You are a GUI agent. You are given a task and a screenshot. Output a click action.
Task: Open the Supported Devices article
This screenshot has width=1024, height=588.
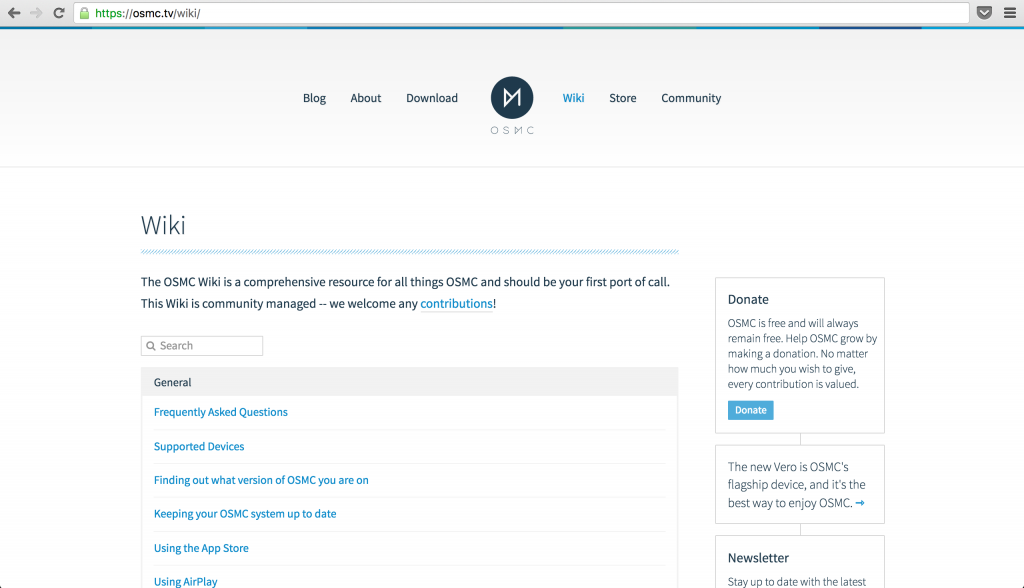coord(199,446)
